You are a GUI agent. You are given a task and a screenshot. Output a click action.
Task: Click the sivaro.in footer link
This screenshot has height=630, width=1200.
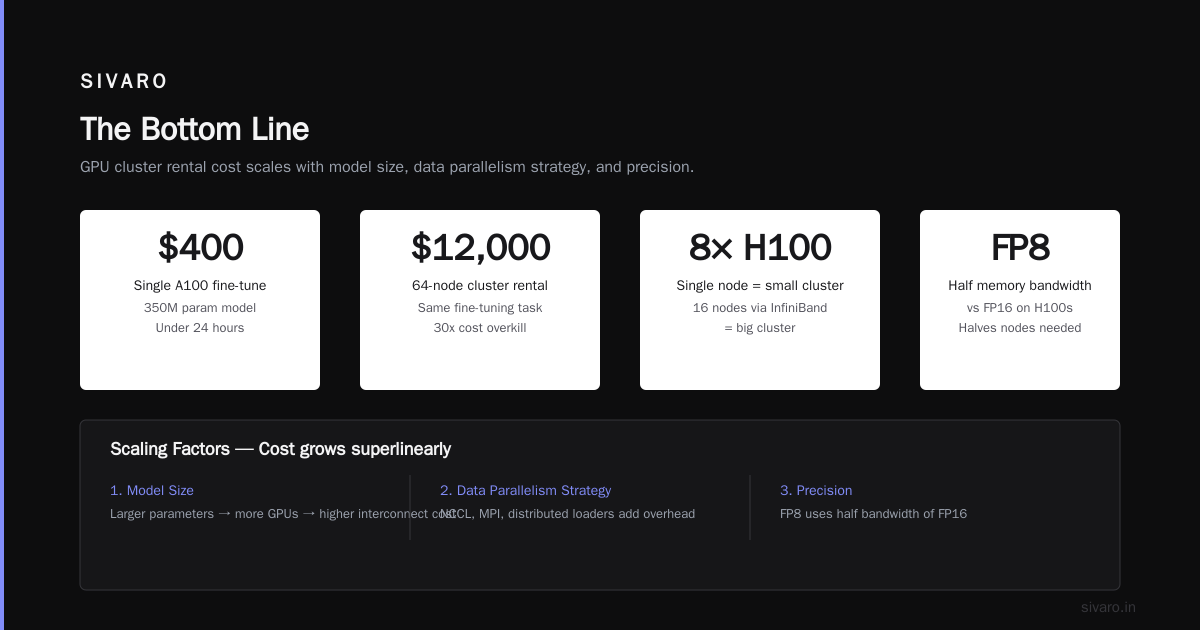[1108, 607]
